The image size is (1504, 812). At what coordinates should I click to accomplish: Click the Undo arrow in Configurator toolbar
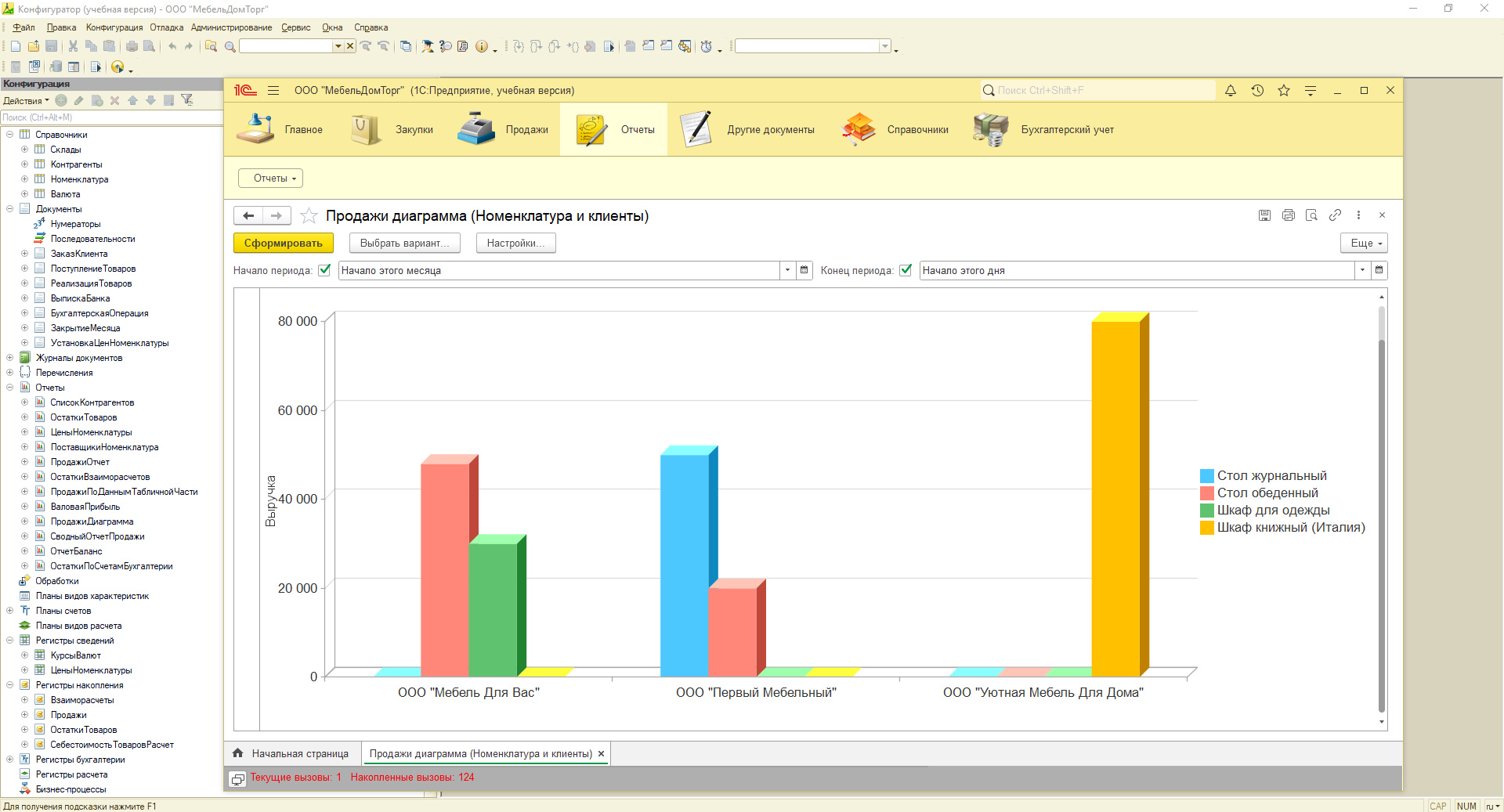pyautogui.click(x=172, y=46)
